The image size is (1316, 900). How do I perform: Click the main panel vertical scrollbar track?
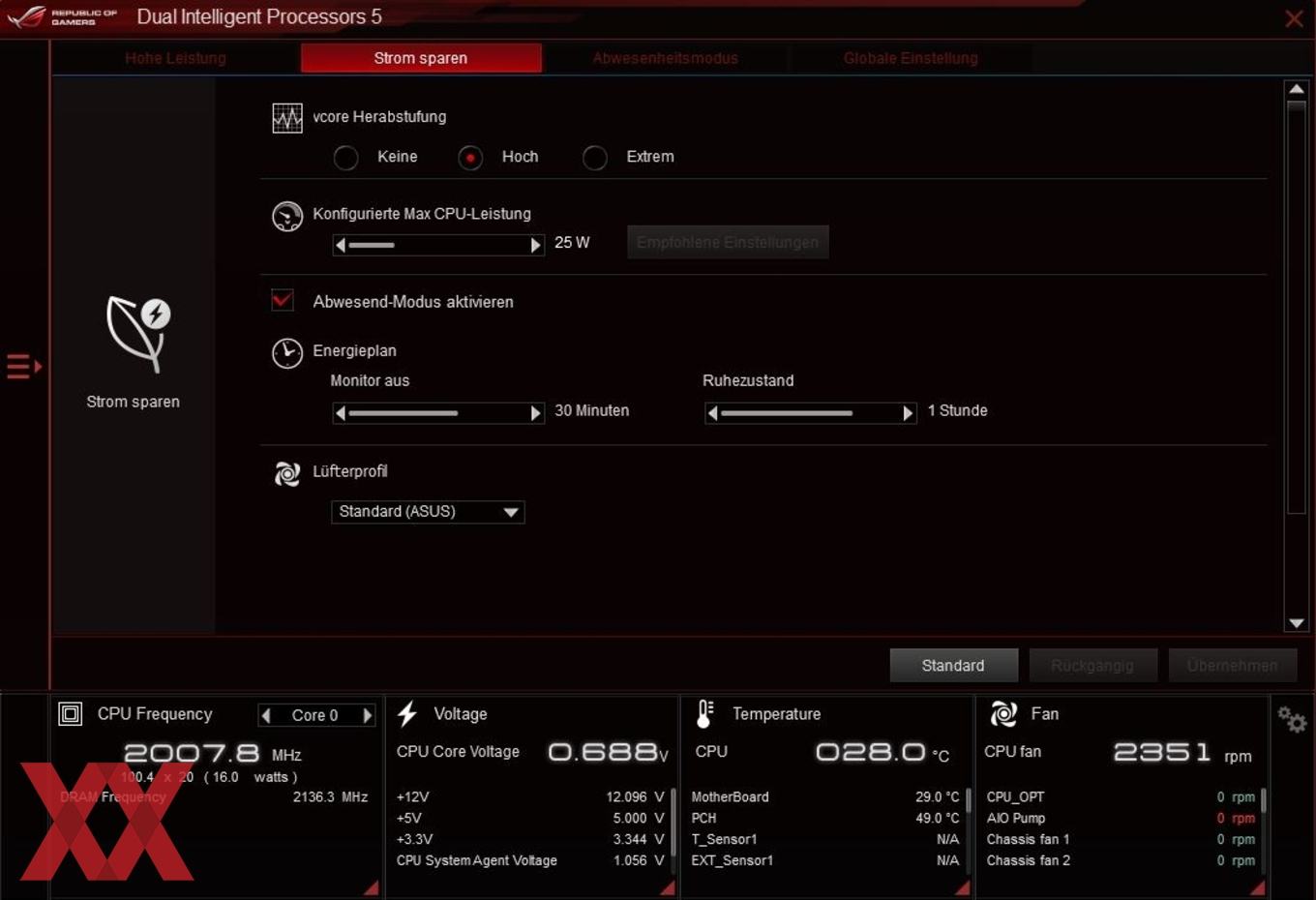pos(1297,356)
